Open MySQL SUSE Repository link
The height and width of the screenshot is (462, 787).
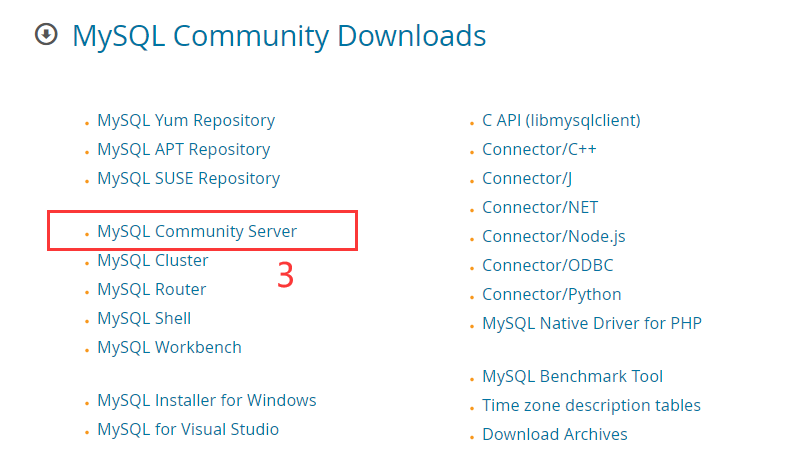[x=189, y=179]
